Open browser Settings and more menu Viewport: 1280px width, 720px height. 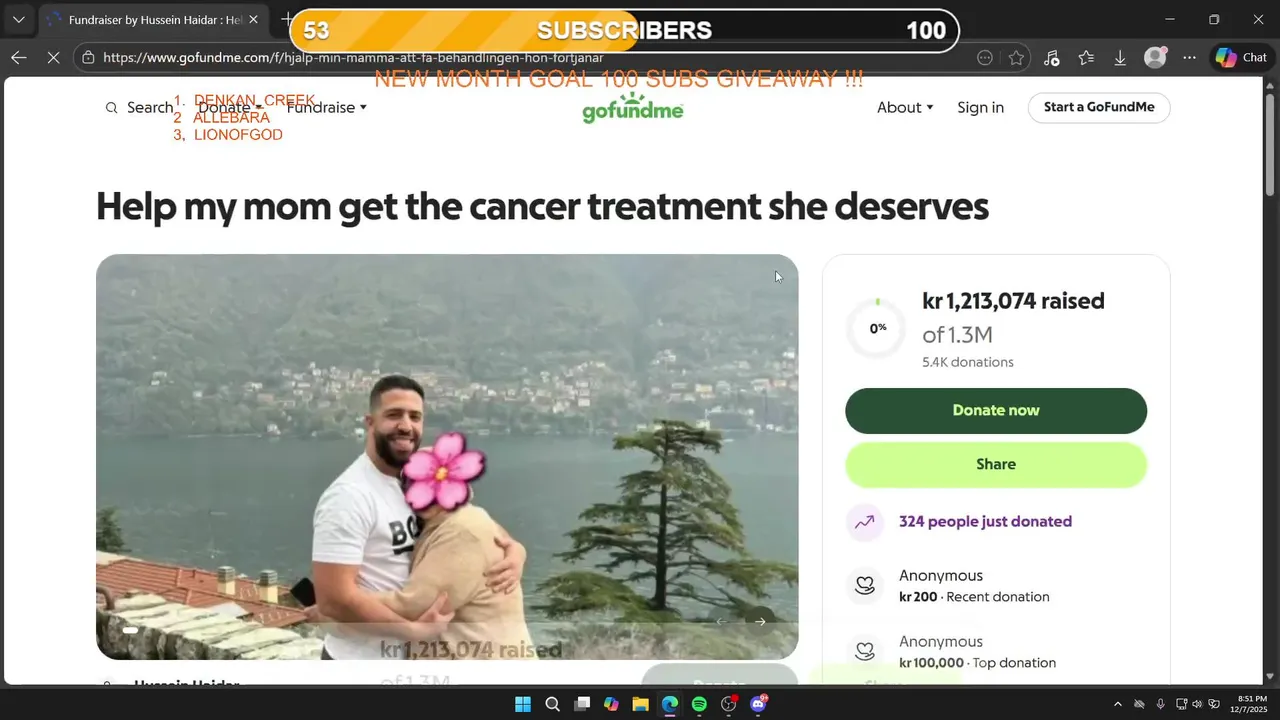(1189, 58)
